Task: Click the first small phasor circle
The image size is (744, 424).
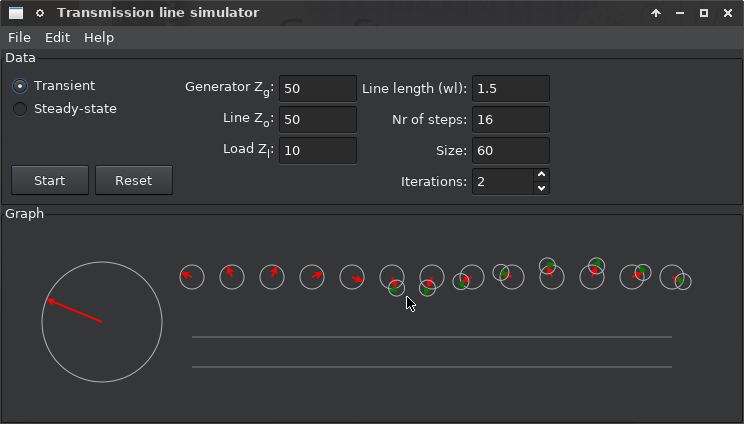Action: tap(192, 277)
